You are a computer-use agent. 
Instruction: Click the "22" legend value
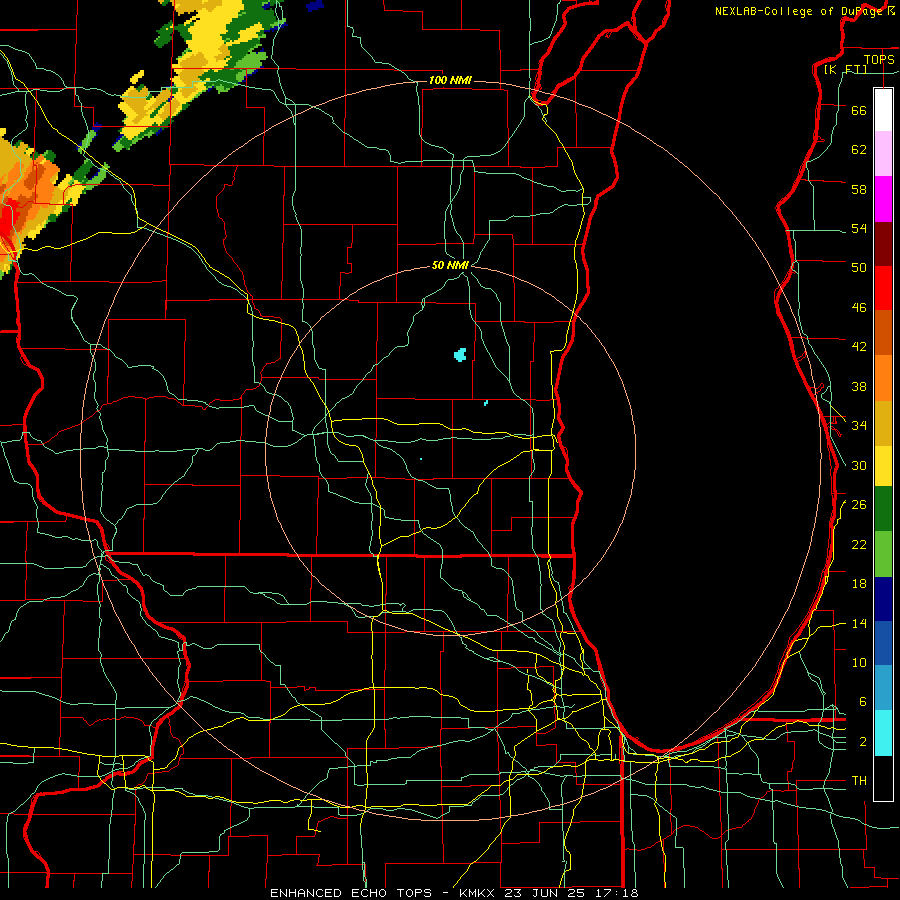point(859,544)
